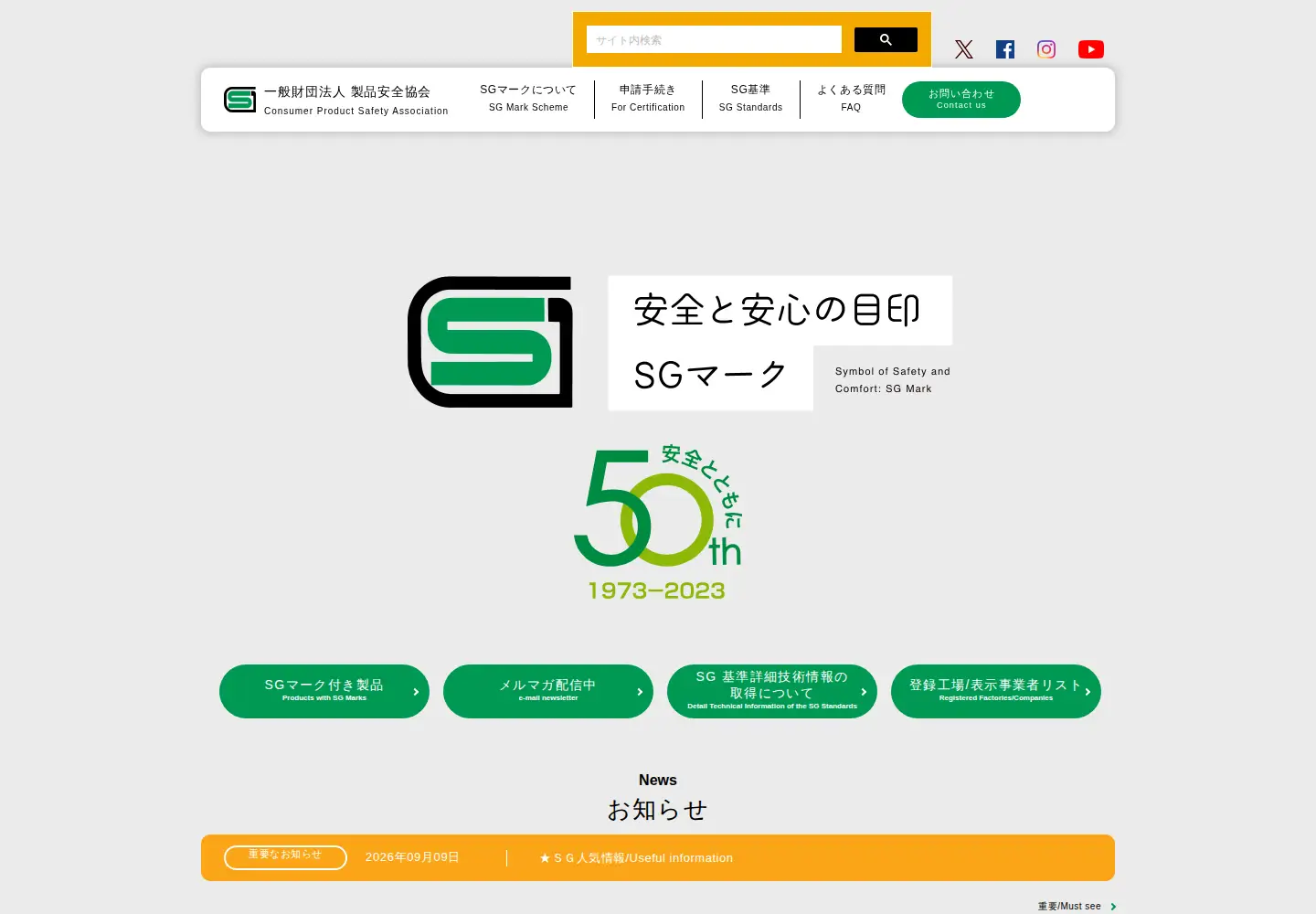
Task: Open the Useful information news link
Action: pyautogui.click(x=636, y=858)
